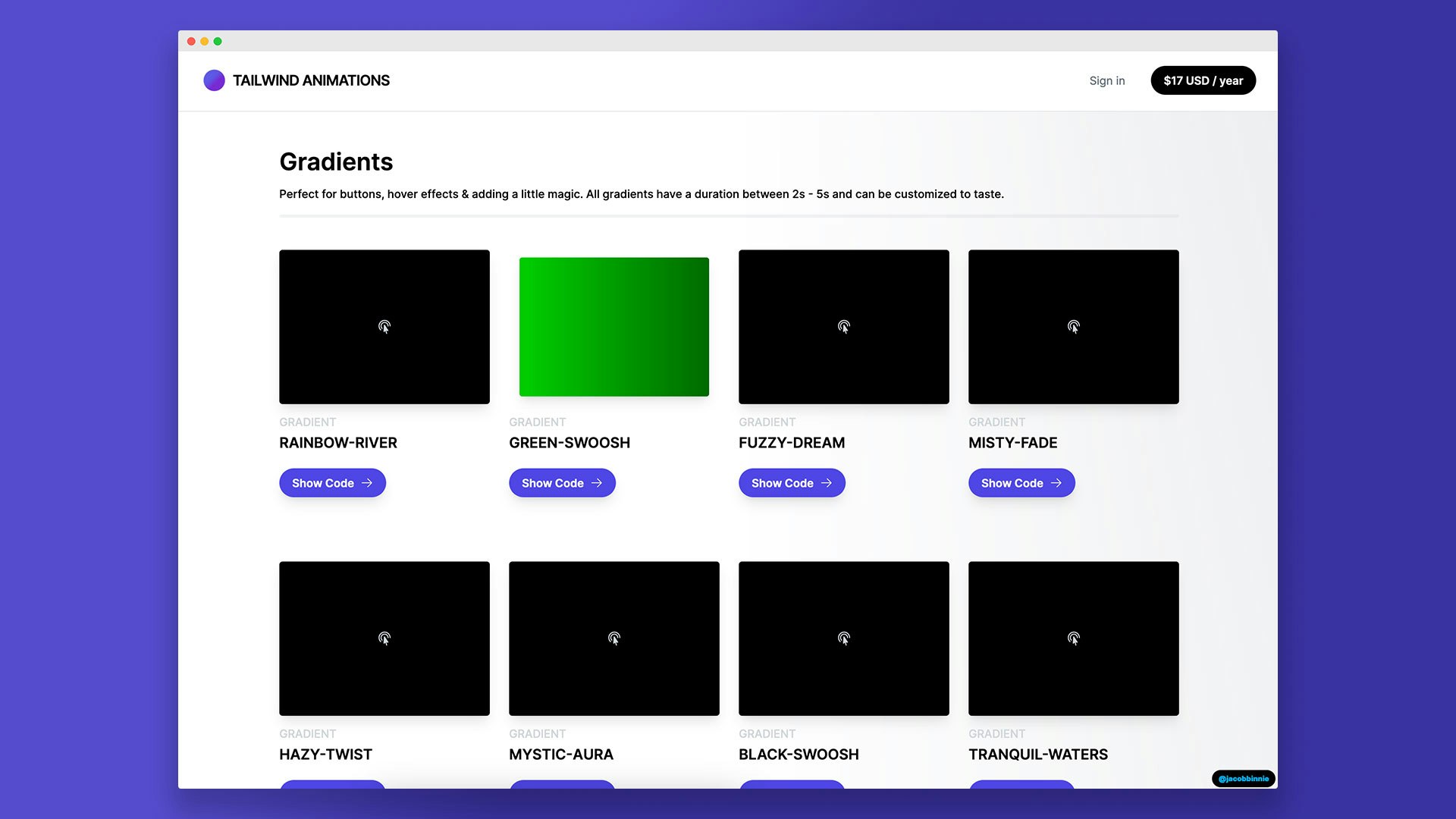The height and width of the screenshot is (819, 1456).
Task: Click the Black-Swoosh preview tap icon
Action: 844,639
